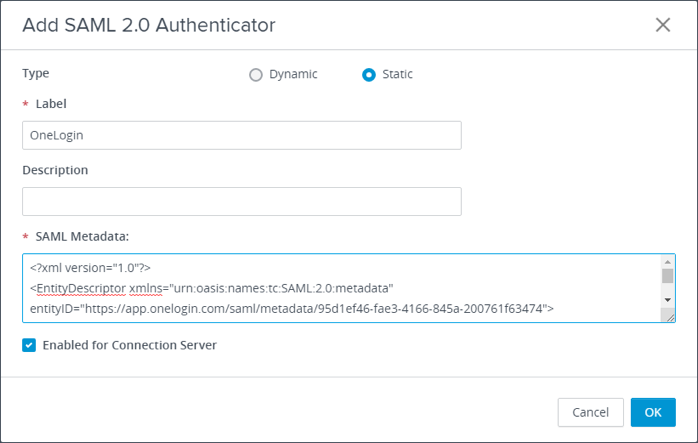Toggle the Enabled for Connection Server checkbox
Image resolution: width=698 pixels, height=443 pixels.
29,345
